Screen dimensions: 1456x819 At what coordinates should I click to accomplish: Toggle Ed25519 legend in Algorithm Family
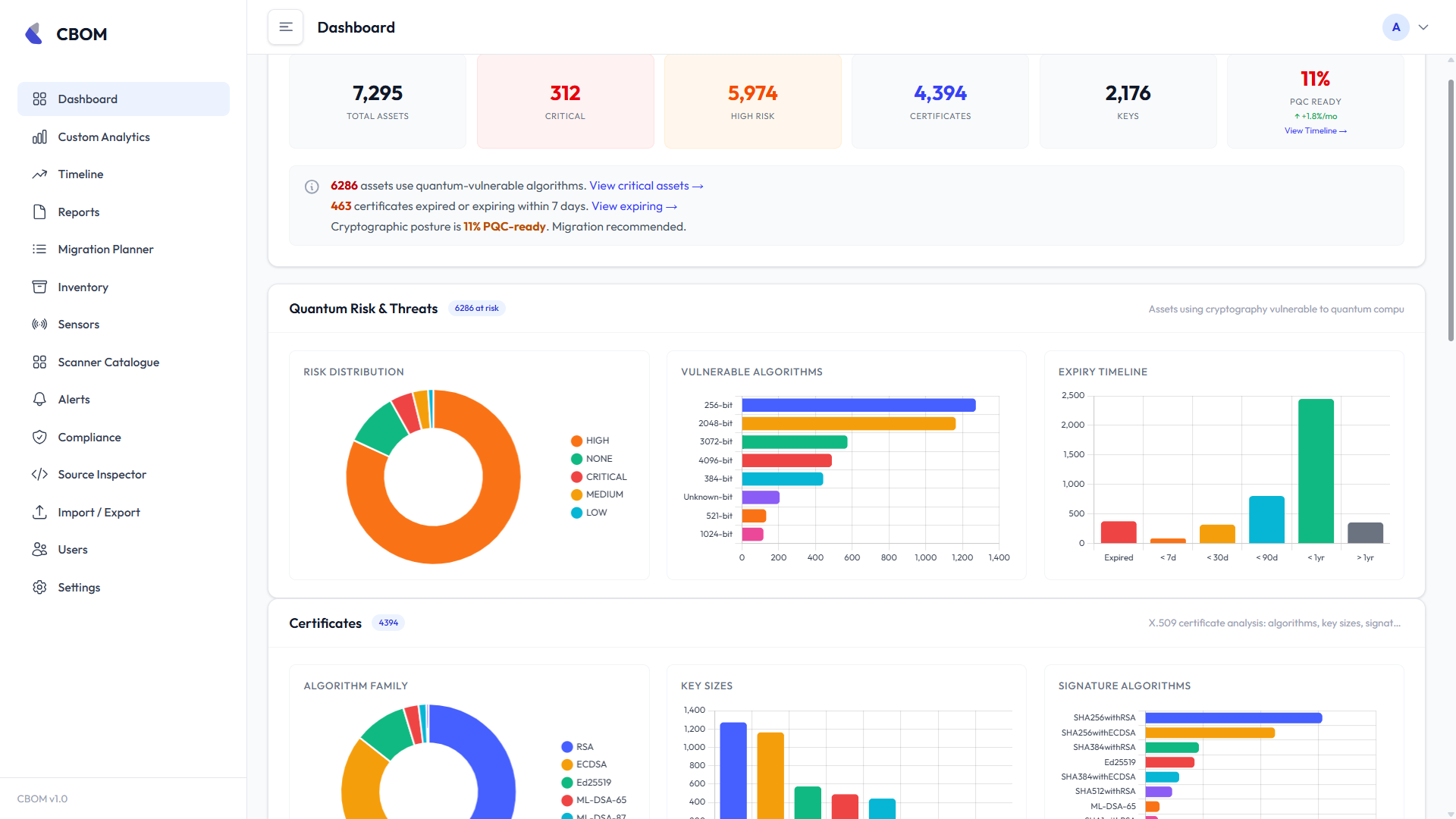586,783
